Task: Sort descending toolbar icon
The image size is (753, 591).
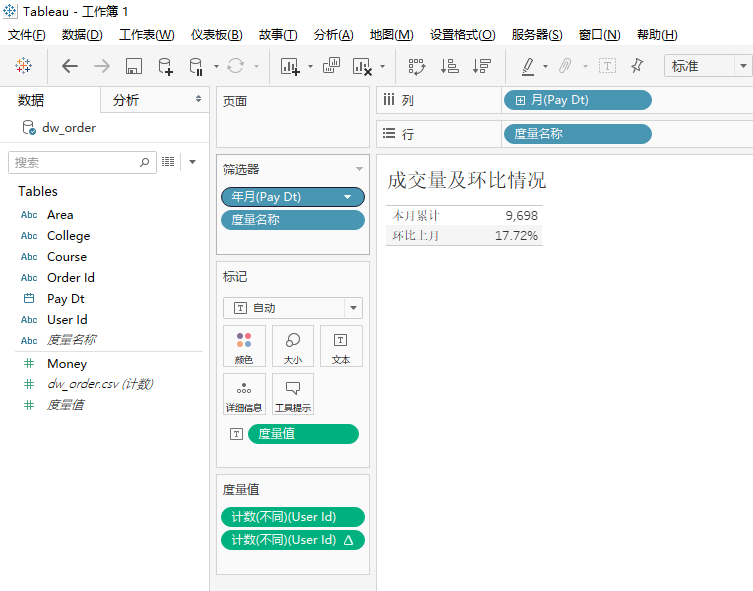Action: click(481, 66)
